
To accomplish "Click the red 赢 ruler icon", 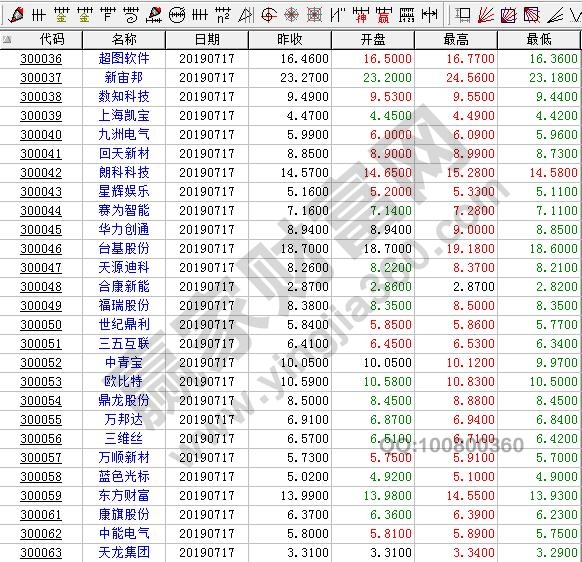I will tap(384, 15).
